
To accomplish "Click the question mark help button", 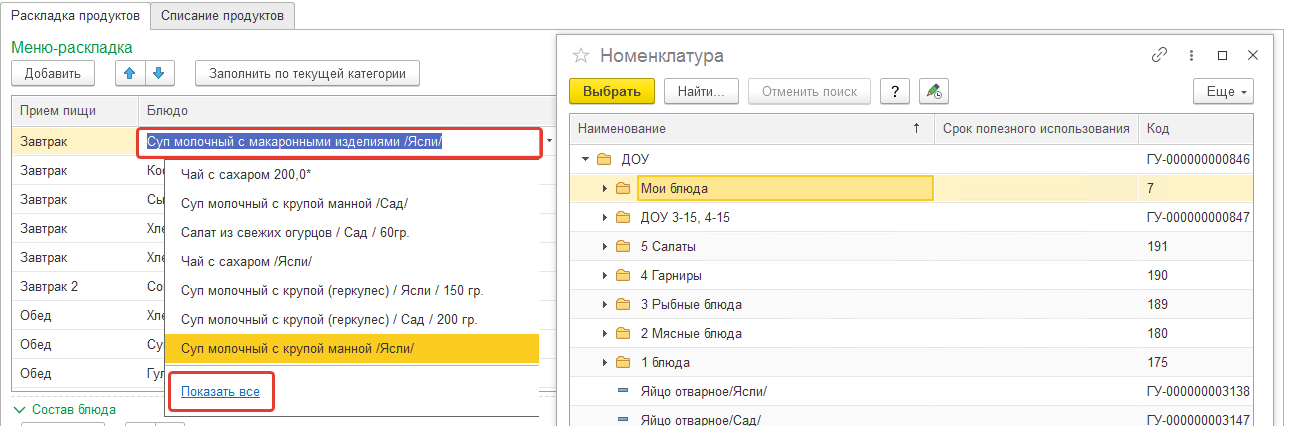I will pyautogui.click(x=894, y=91).
